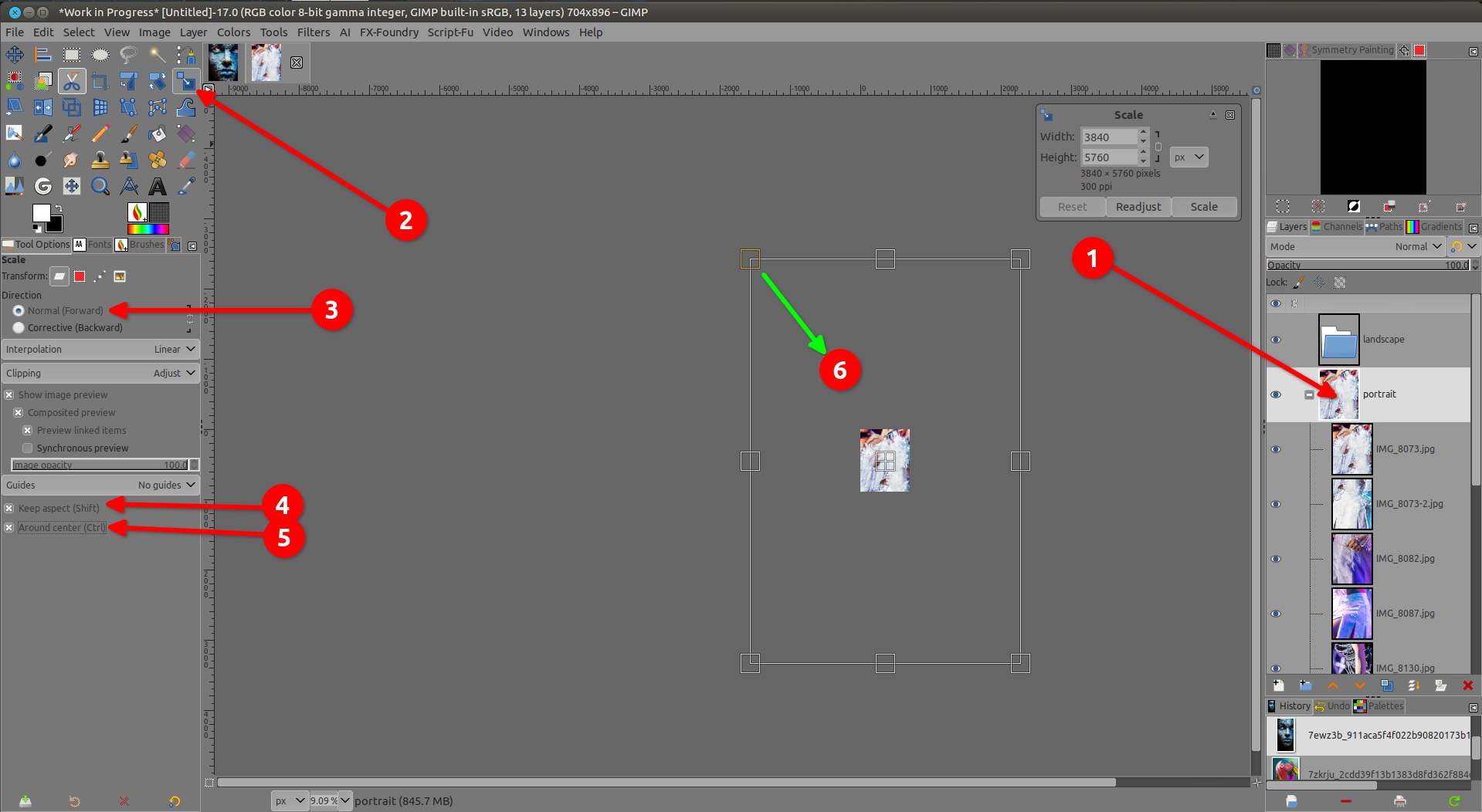Open the layer Mode dropdown
1482x812 pixels.
coord(1355,246)
